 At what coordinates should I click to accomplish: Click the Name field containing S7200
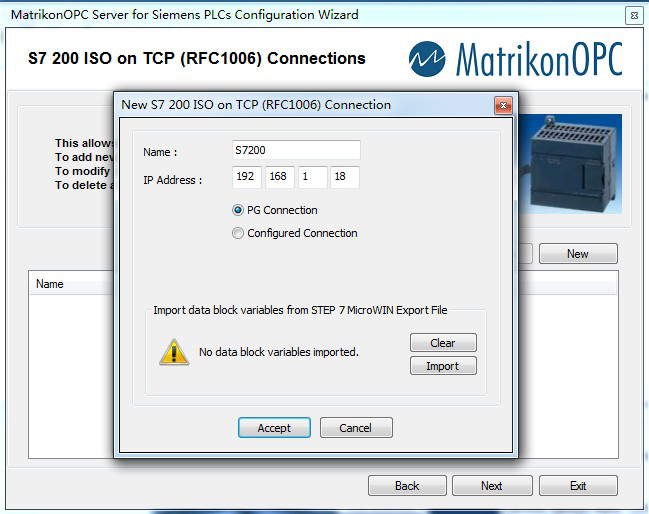click(x=296, y=150)
